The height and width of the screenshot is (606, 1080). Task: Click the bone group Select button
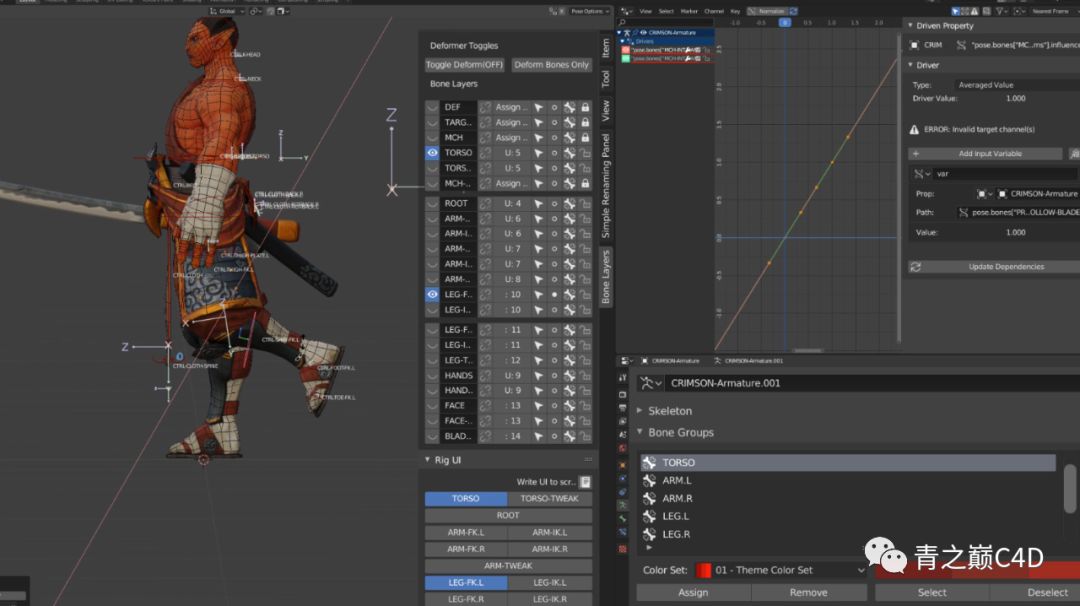932,592
